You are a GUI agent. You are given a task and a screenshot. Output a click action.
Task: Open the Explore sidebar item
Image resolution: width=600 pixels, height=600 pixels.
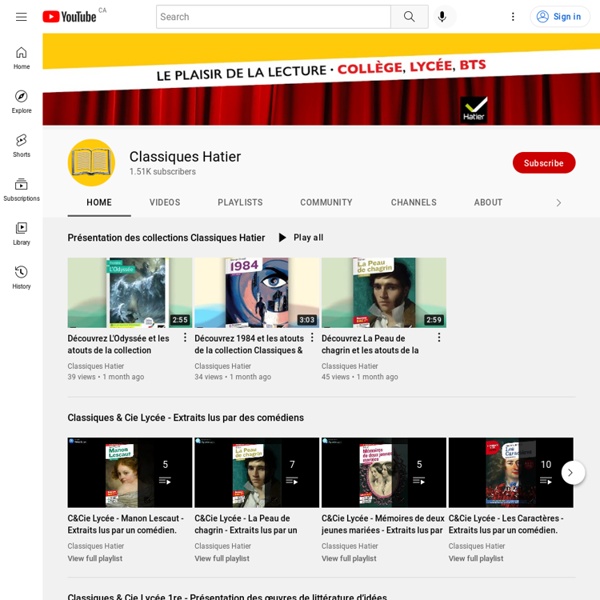[x=21, y=102]
